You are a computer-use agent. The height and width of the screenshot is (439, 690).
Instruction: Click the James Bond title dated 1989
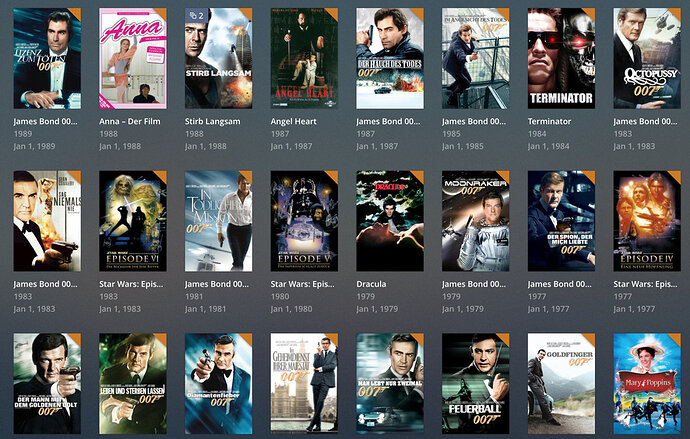click(45, 121)
